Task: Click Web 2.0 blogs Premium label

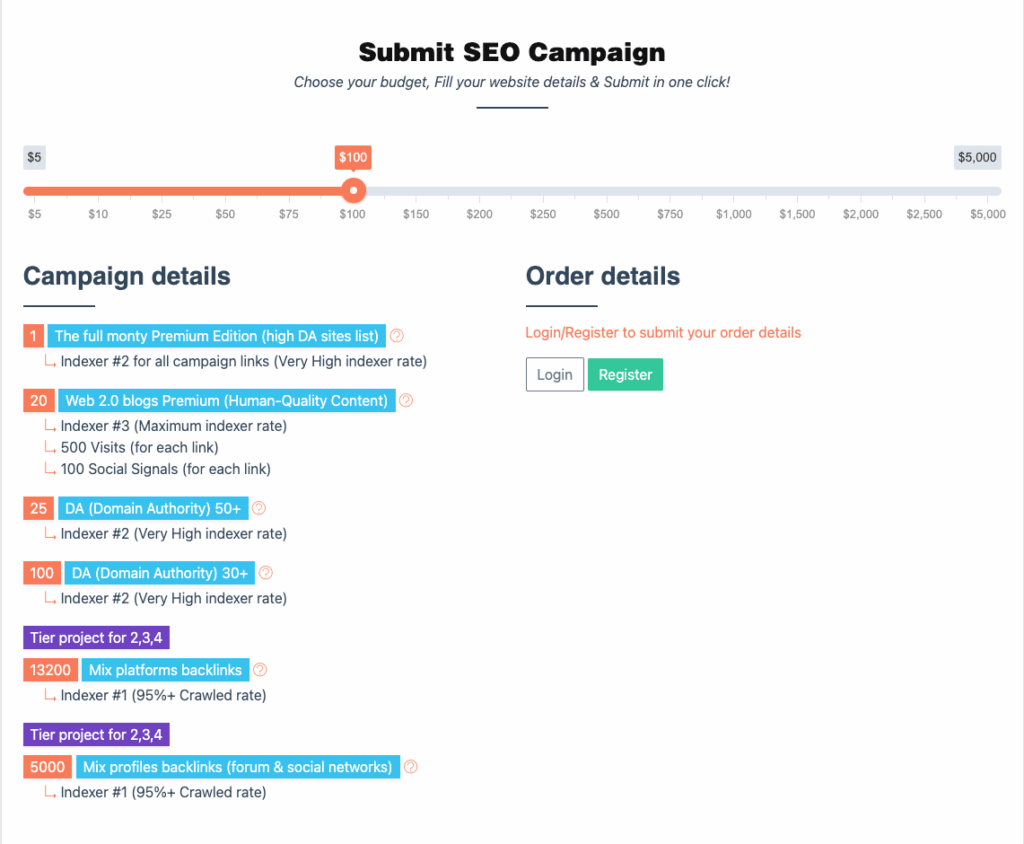Action: 227,400
